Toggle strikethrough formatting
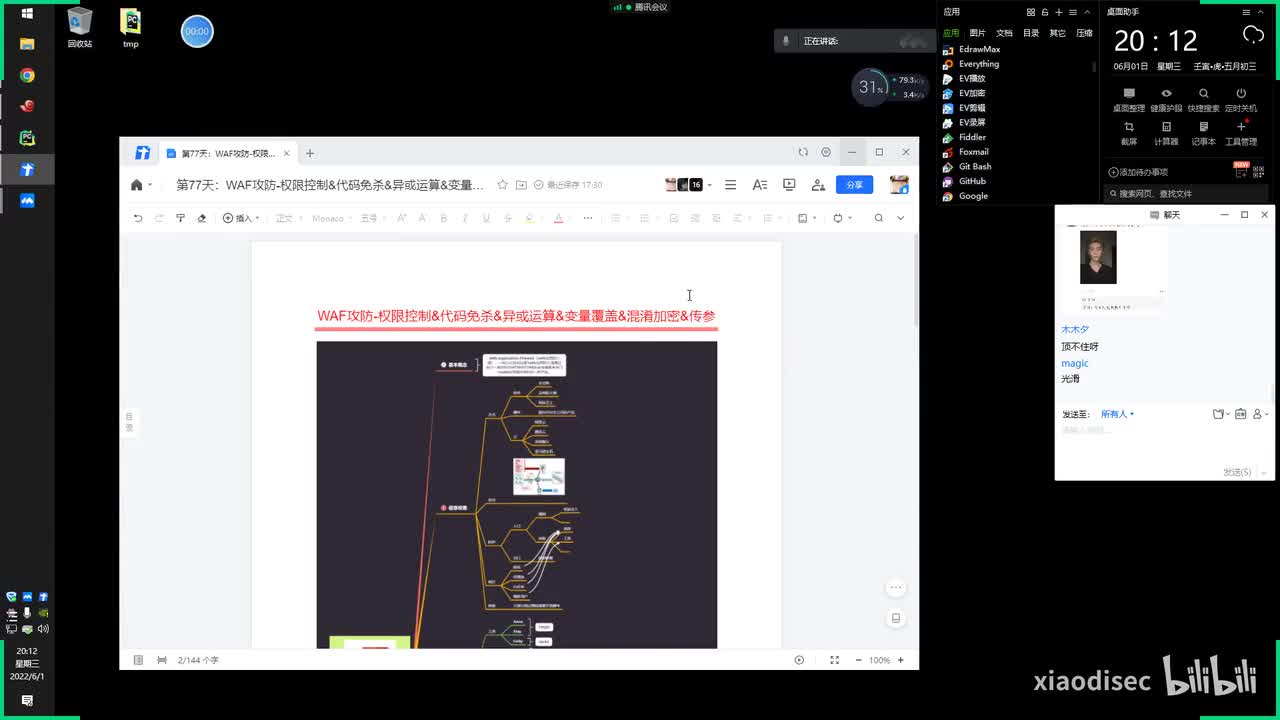 508,218
